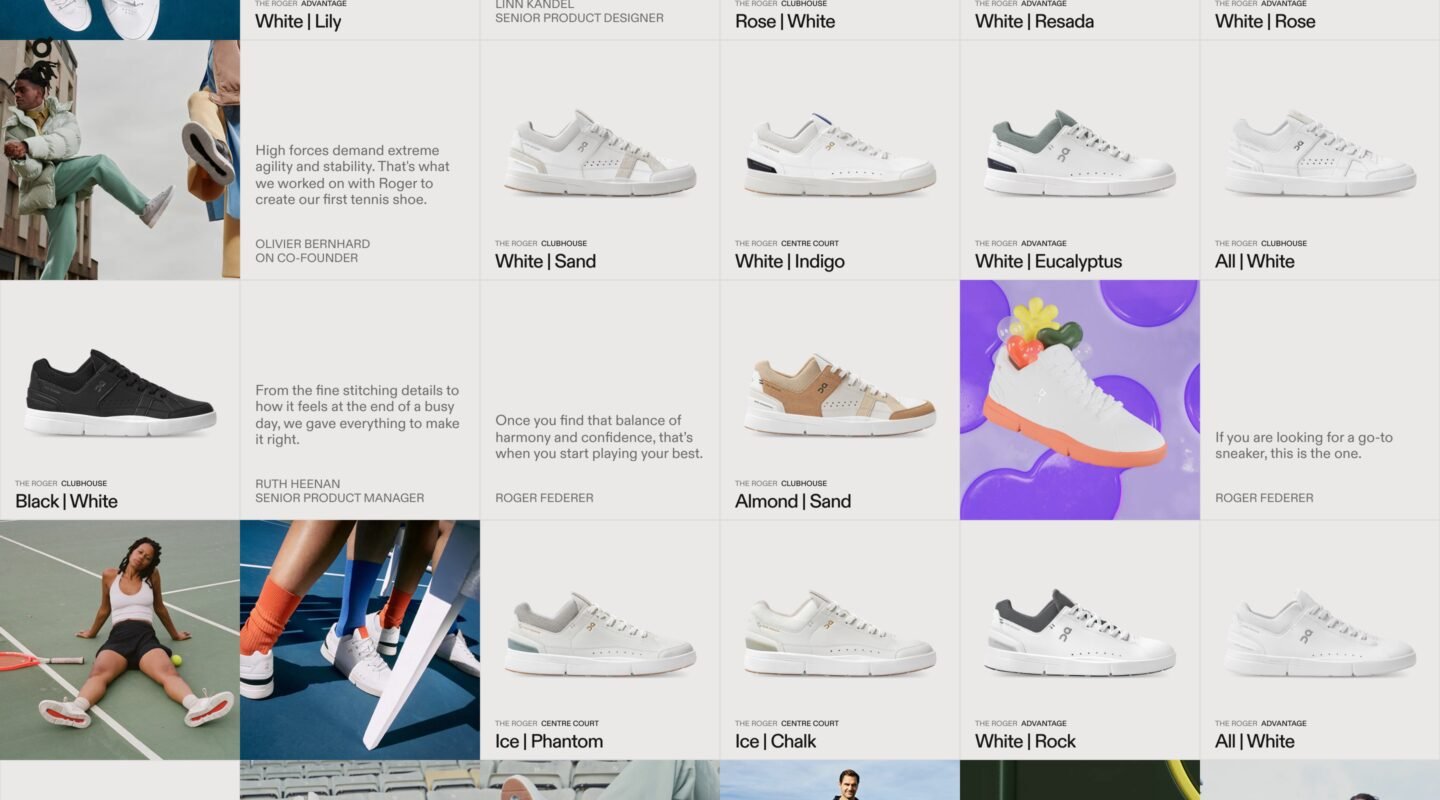Viewport: 1440px width, 800px height.
Task: Click the Rose | White title
Action: (x=785, y=21)
